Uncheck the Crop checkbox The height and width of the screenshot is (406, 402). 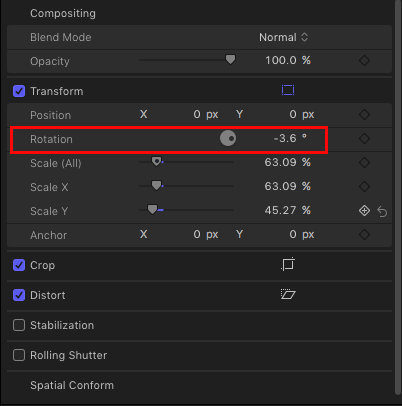click(19, 265)
